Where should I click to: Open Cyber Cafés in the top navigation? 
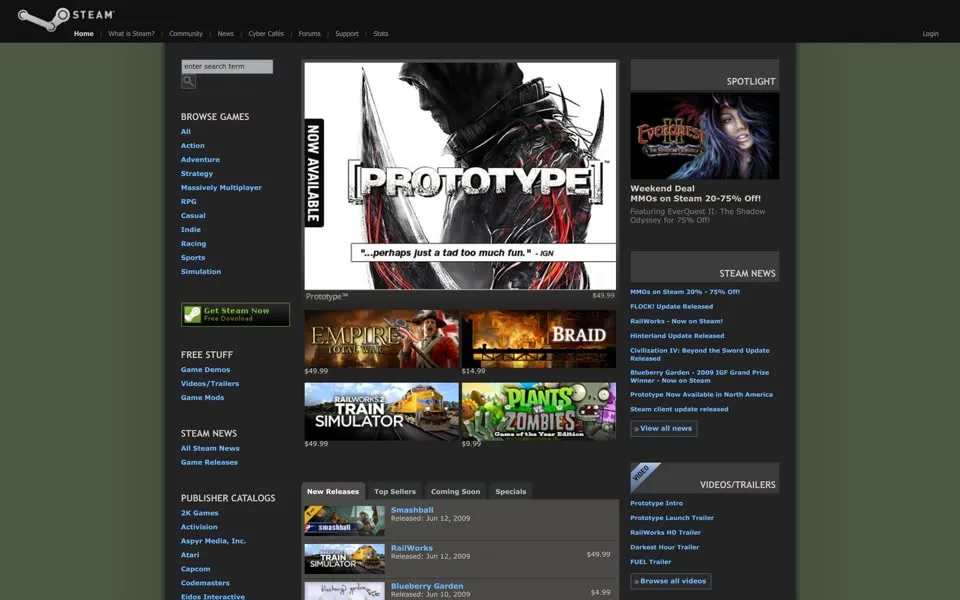click(266, 34)
